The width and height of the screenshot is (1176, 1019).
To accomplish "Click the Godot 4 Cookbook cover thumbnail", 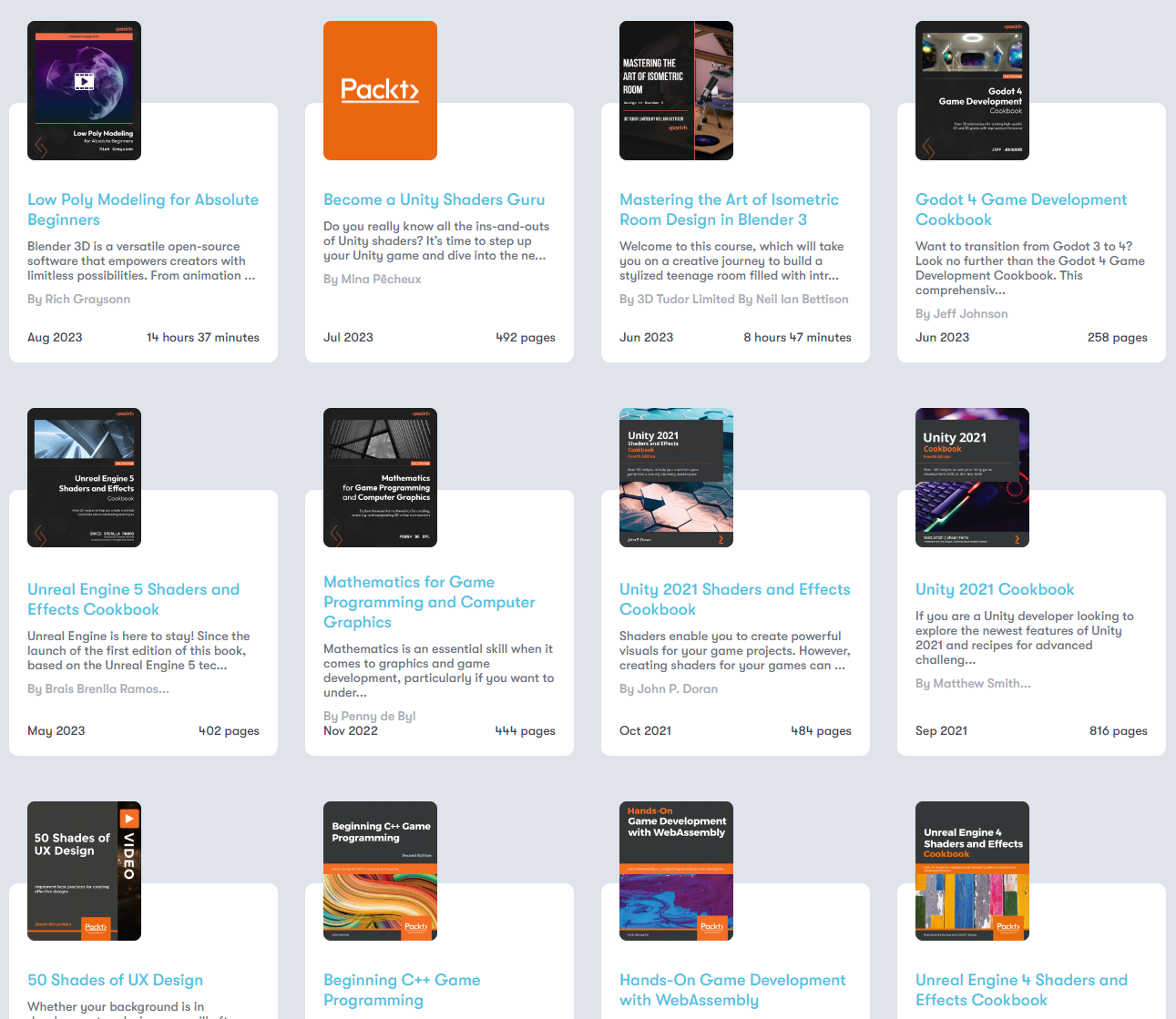I will click(x=972, y=90).
